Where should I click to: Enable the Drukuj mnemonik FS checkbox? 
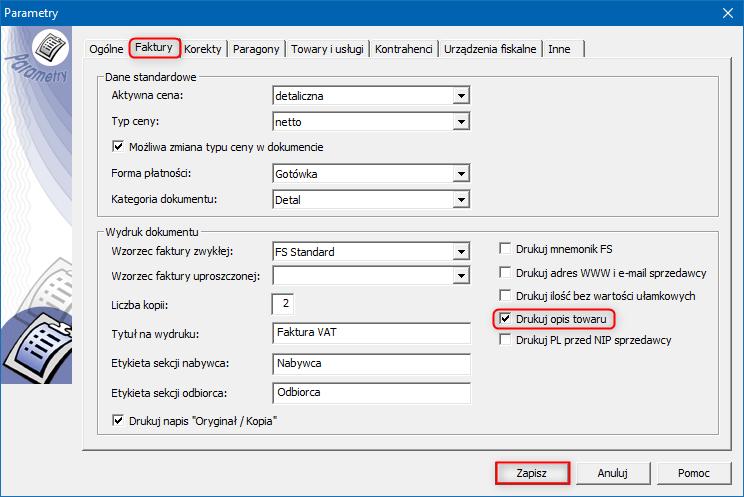tap(505, 248)
